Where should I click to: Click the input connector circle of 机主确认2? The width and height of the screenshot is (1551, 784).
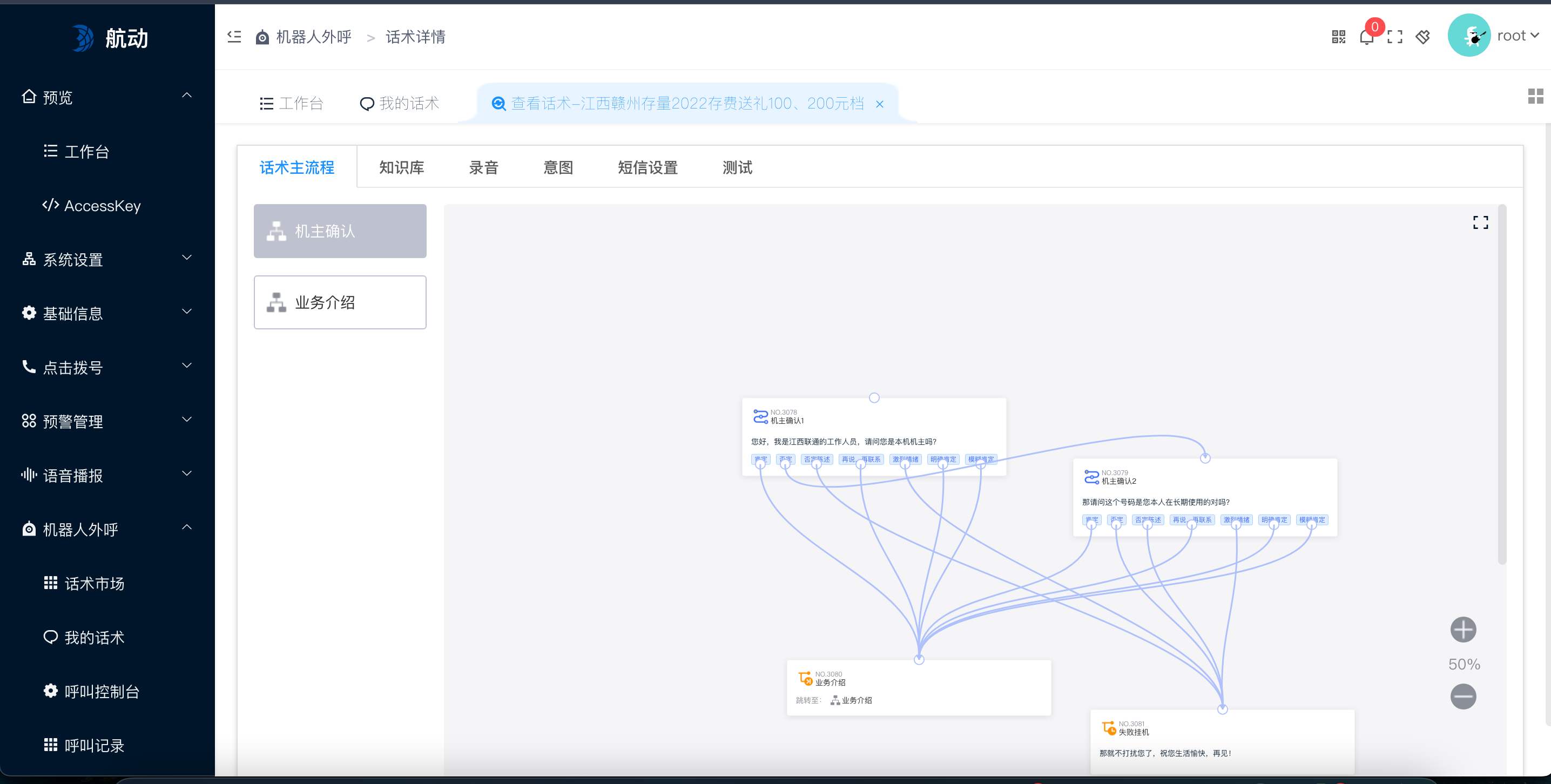[x=1205, y=458]
